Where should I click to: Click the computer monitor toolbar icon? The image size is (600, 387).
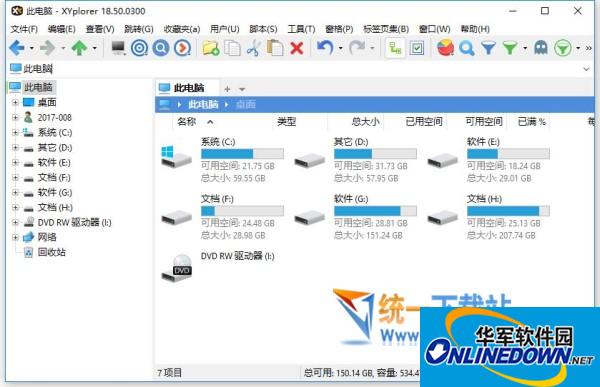point(118,48)
